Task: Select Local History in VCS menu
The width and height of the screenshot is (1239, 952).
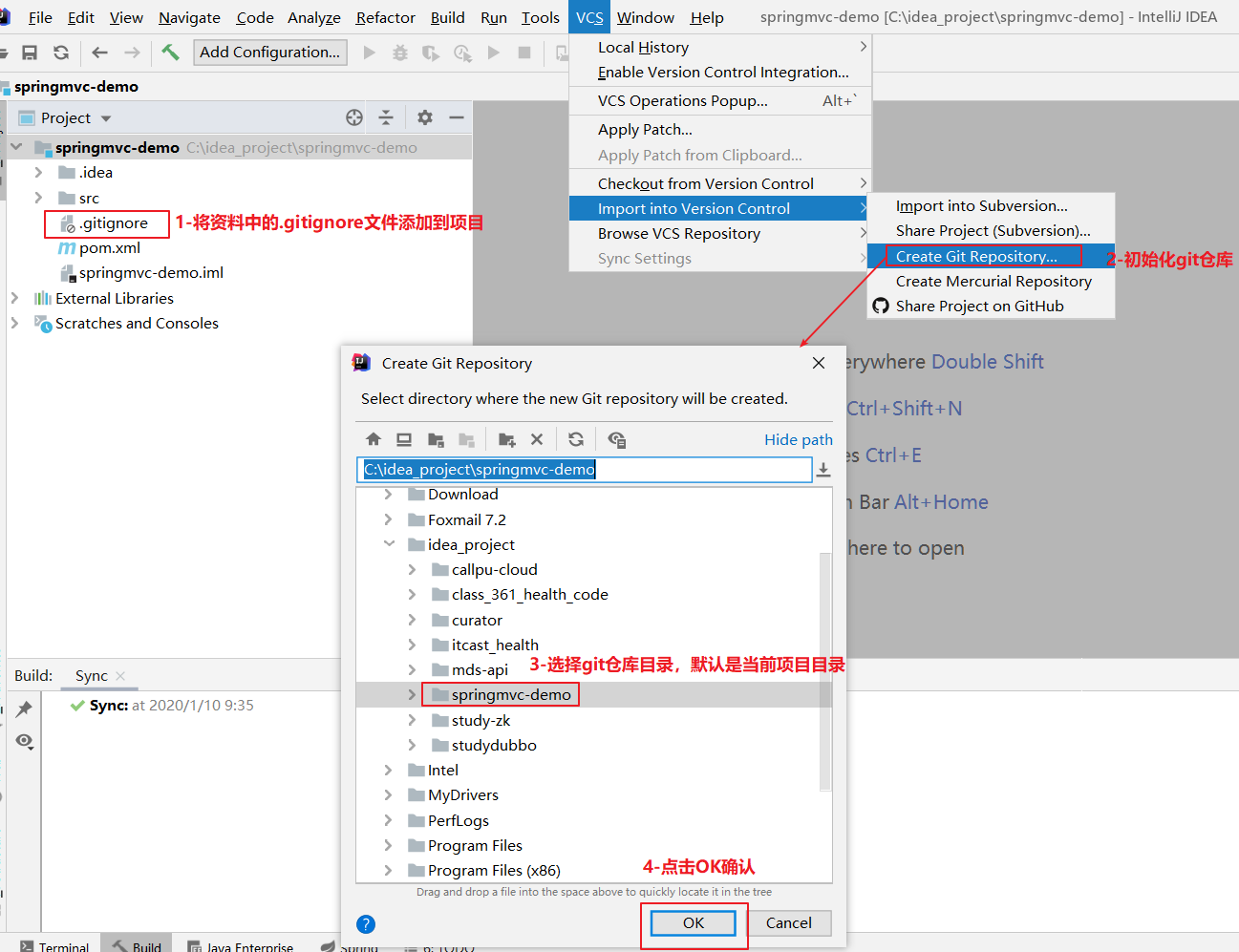Action: pyautogui.click(x=720, y=47)
